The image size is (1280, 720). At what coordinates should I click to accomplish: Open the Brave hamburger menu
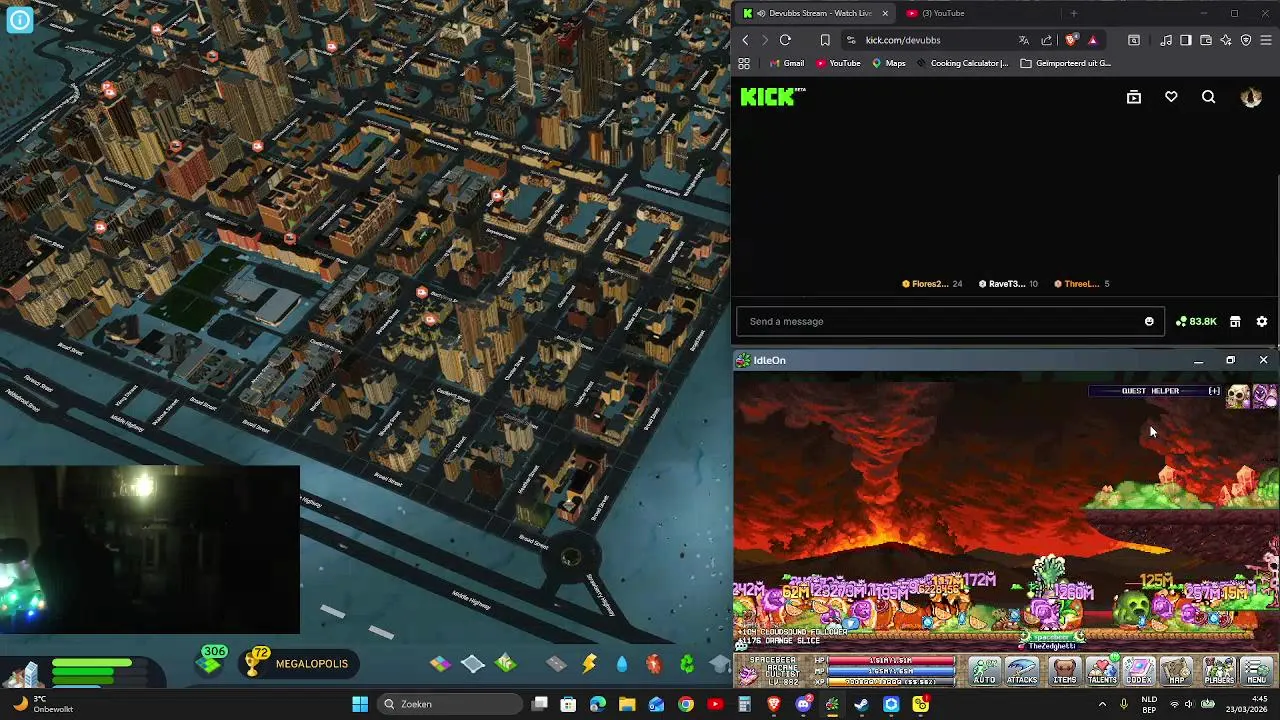pyautogui.click(x=1266, y=40)
